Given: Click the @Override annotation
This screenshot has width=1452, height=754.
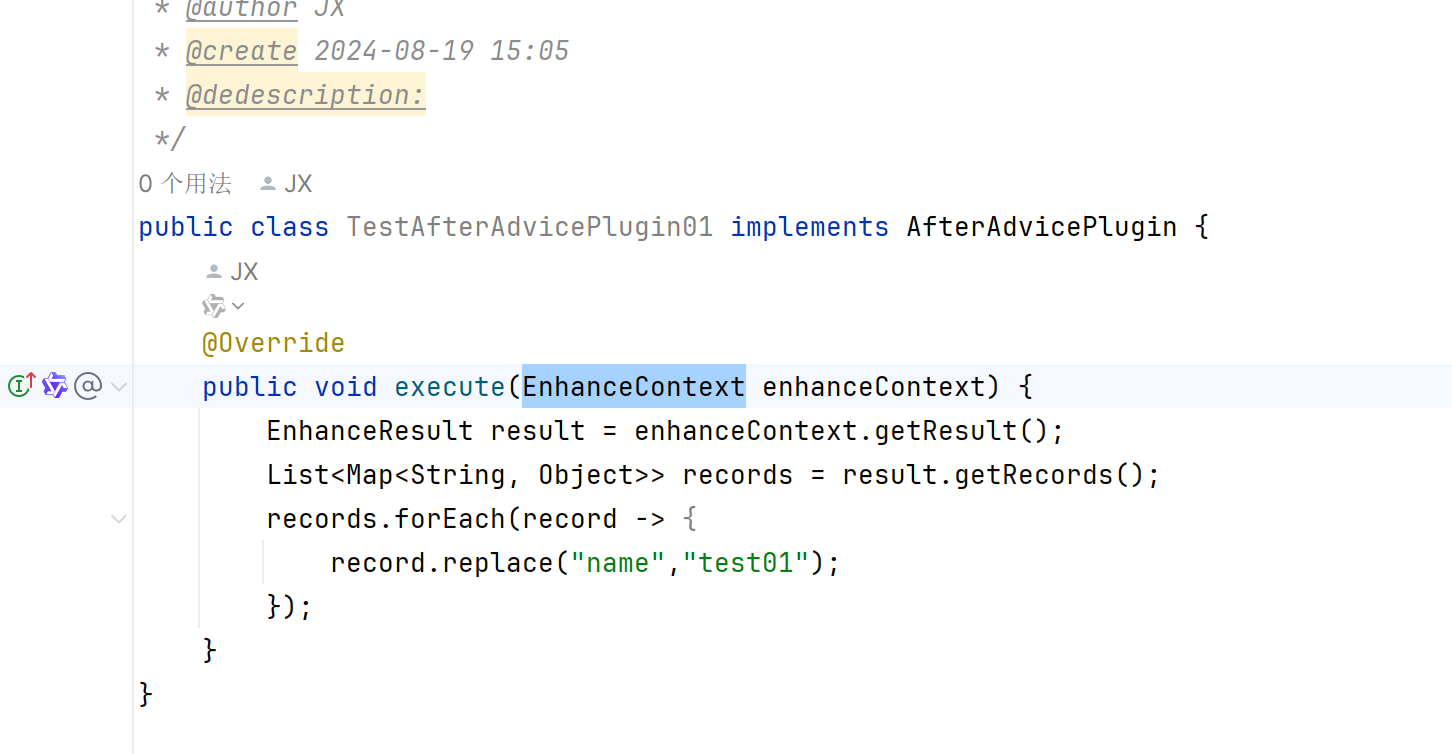Looking at the screenshot, I should tap(273, 343).
